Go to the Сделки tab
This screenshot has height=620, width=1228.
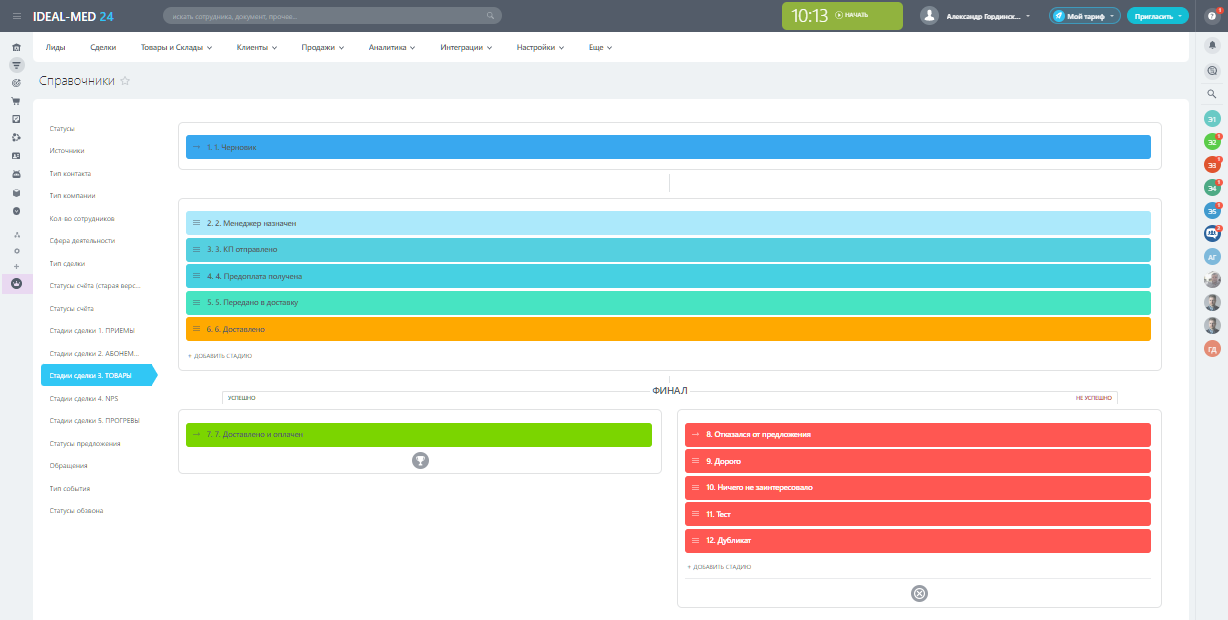102,47
